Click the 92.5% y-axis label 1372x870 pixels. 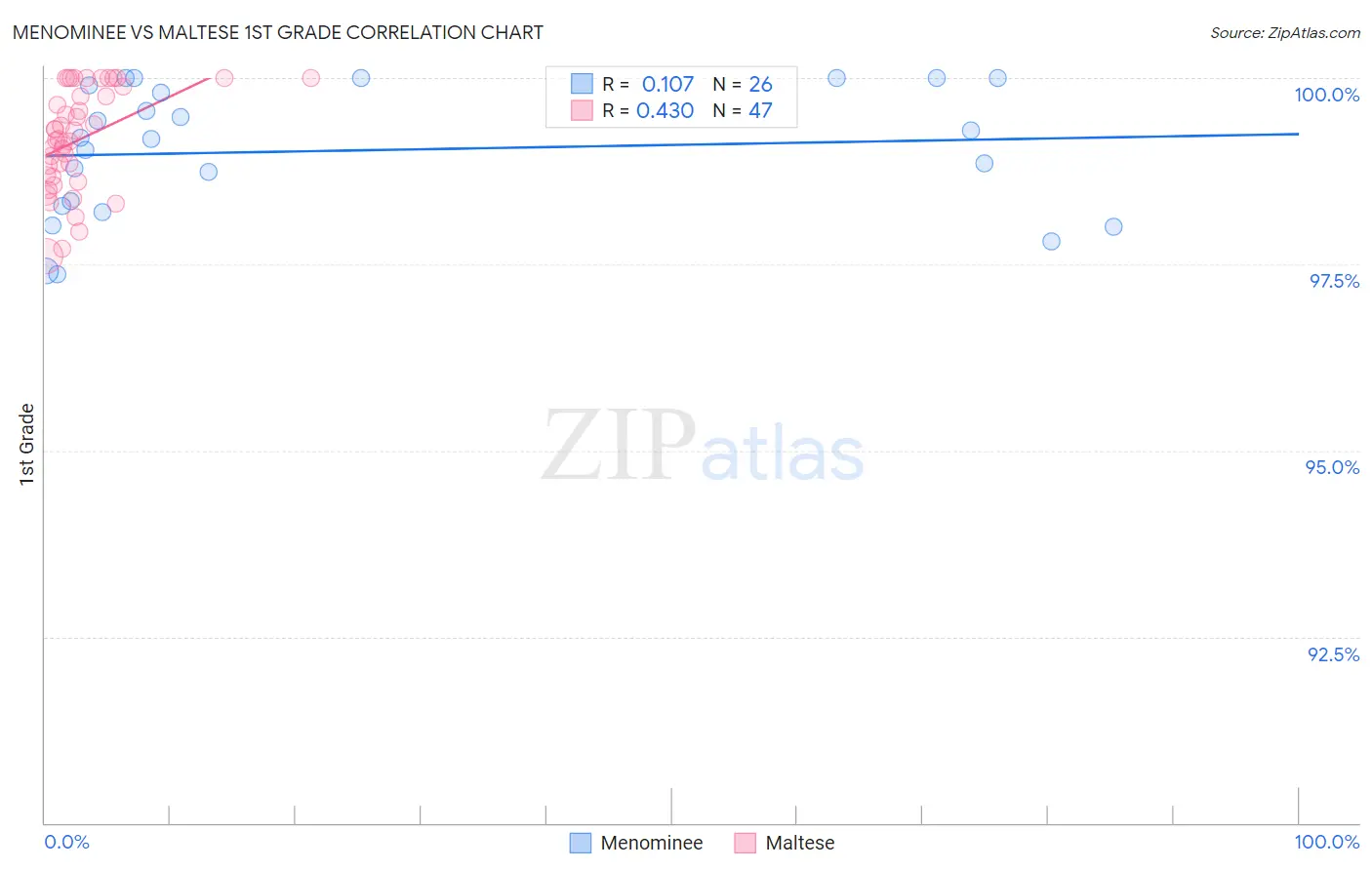(1333, 654)
